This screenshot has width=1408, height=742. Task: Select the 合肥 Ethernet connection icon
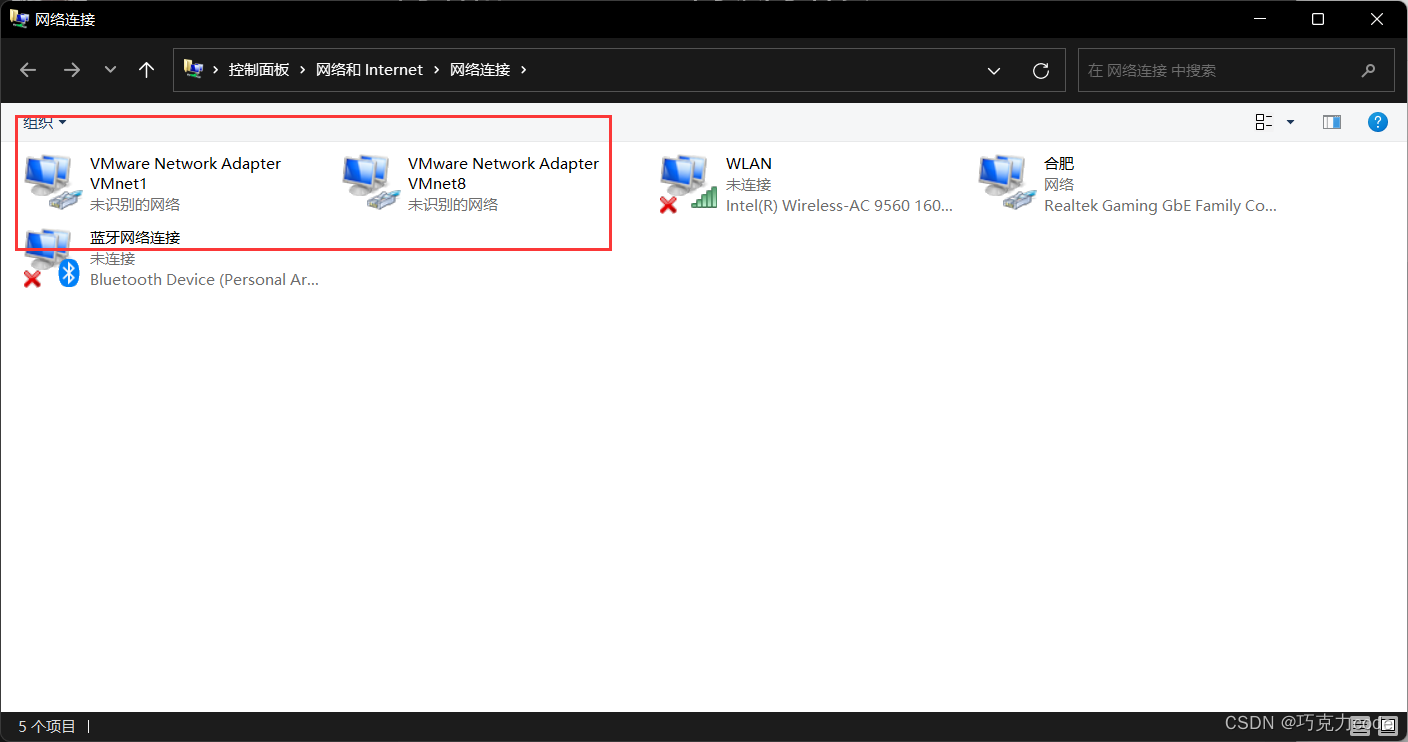tap(1005, 182)
